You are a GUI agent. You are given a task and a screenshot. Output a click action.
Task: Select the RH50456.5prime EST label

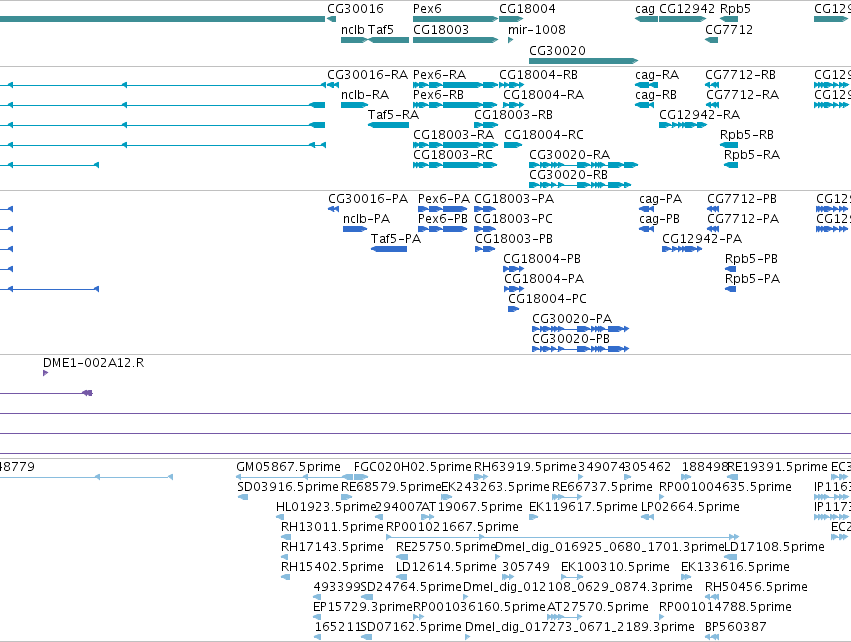coord(756,587)
